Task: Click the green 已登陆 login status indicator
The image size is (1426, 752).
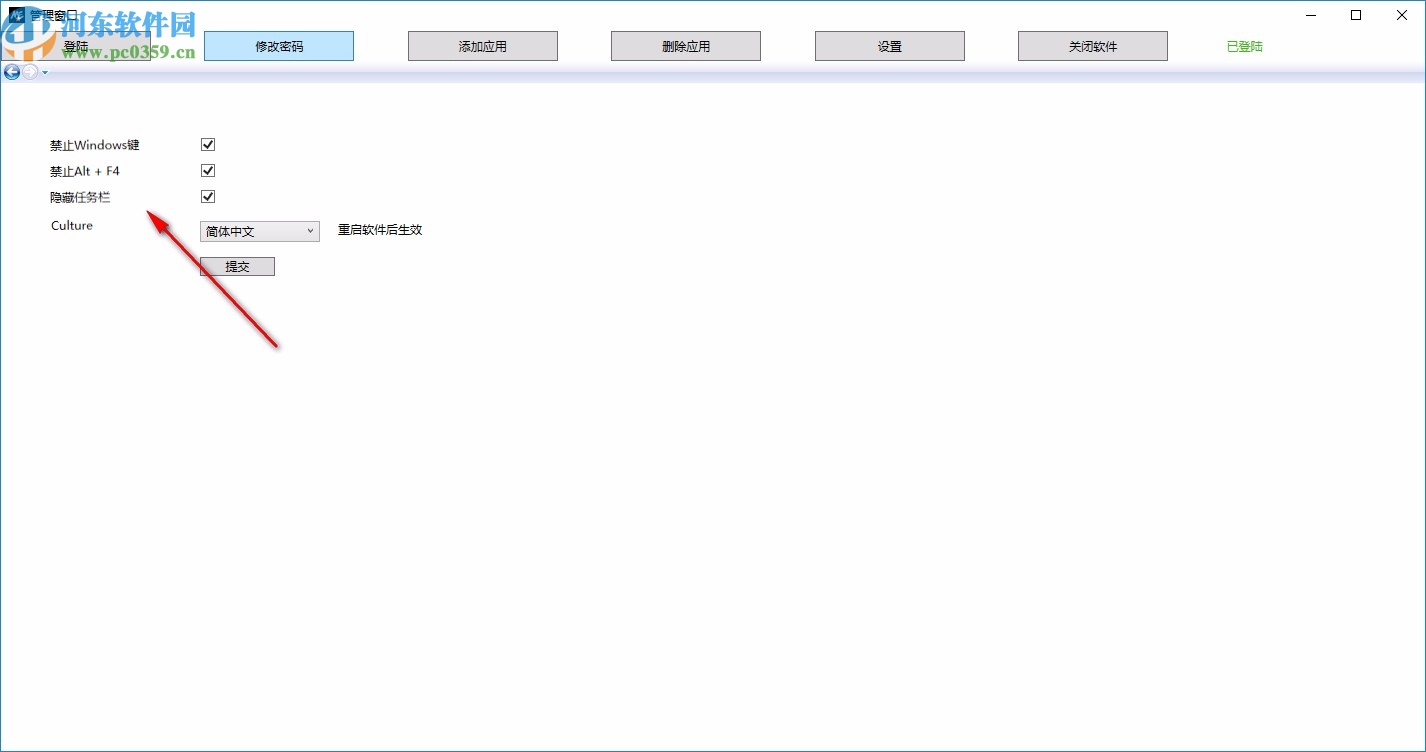Action: (1243, 45)
